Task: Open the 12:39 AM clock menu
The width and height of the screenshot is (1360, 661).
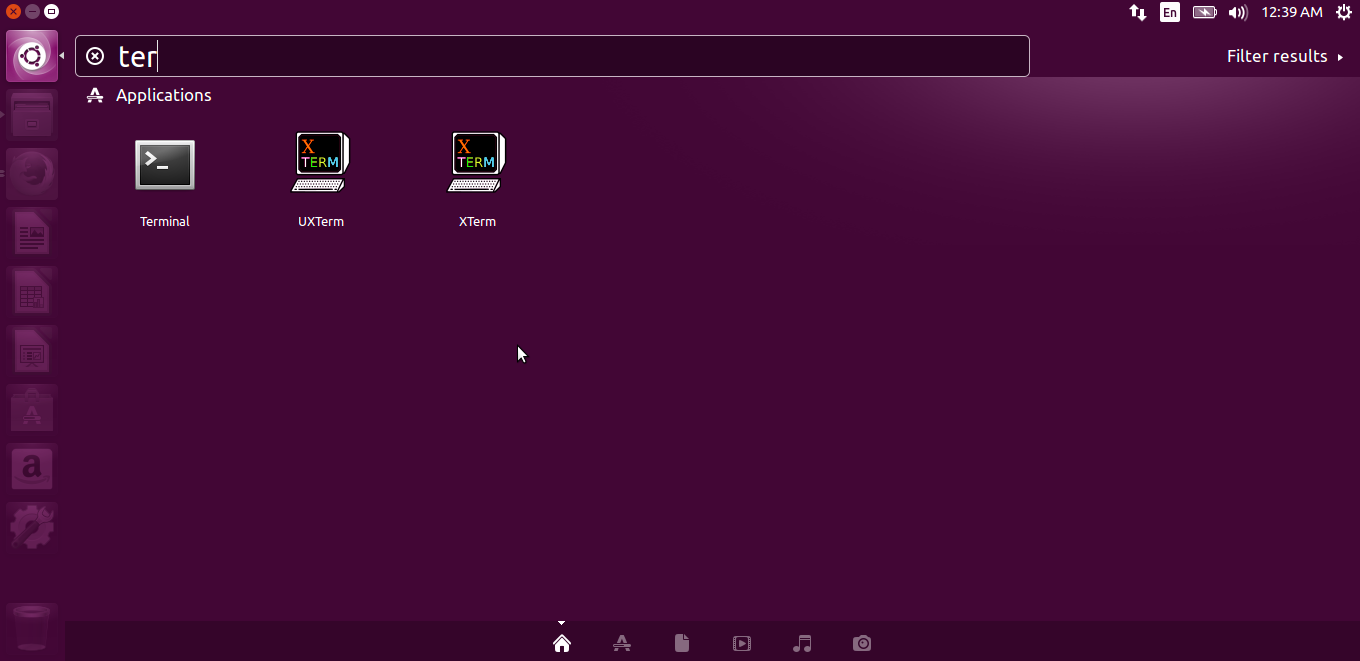Action: coord(1292,12)
